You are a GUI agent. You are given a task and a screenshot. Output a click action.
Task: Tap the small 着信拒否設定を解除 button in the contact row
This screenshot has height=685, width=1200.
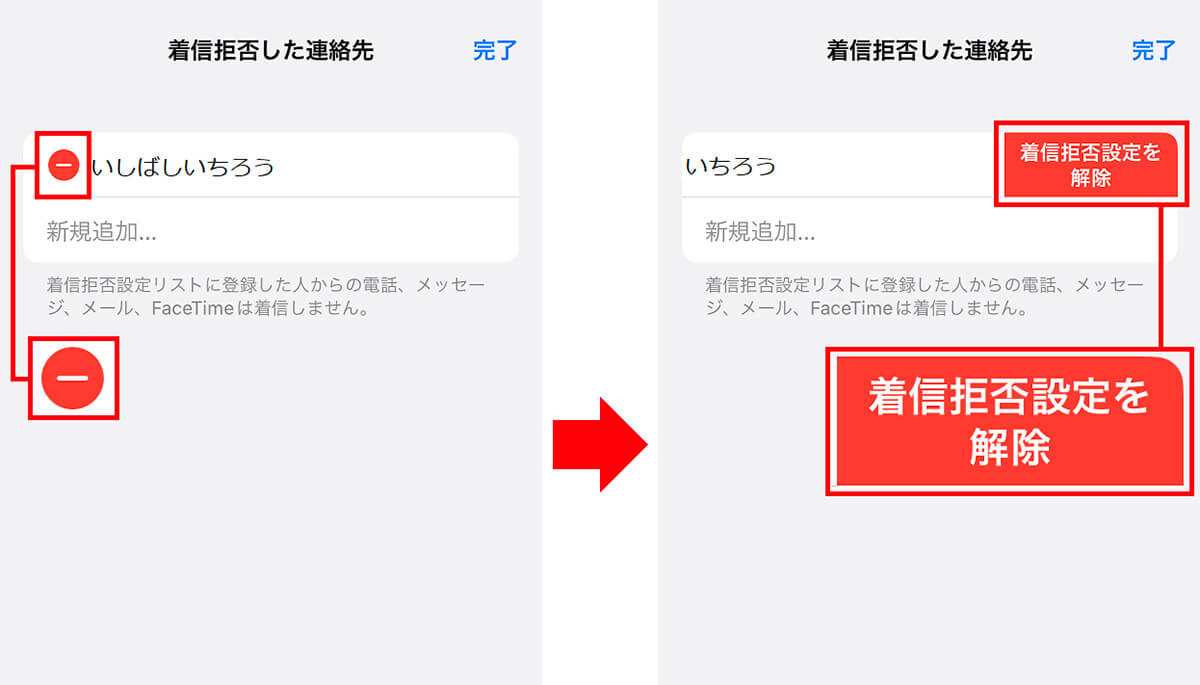(1090, 165)
